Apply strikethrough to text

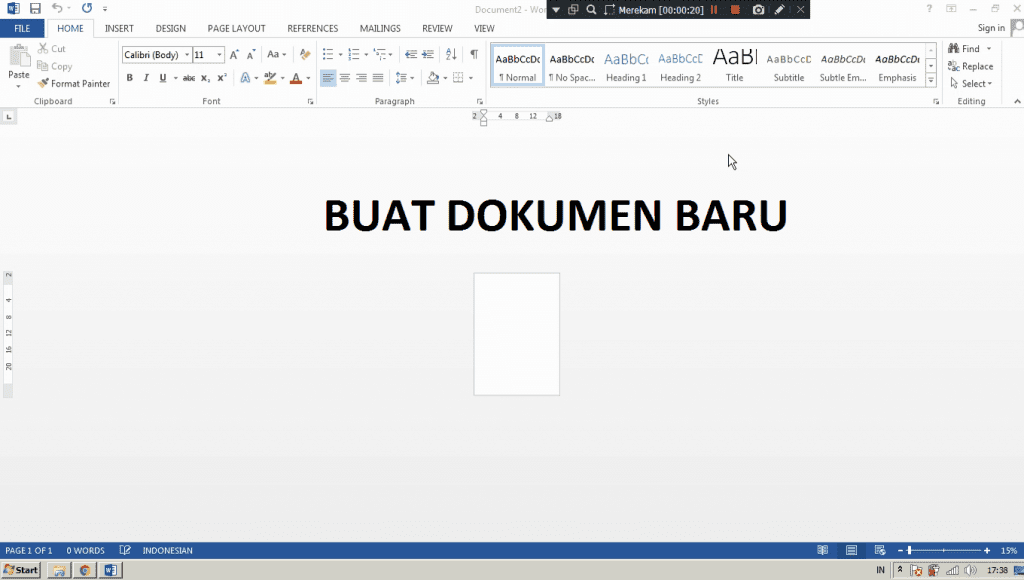click(188, 78)
